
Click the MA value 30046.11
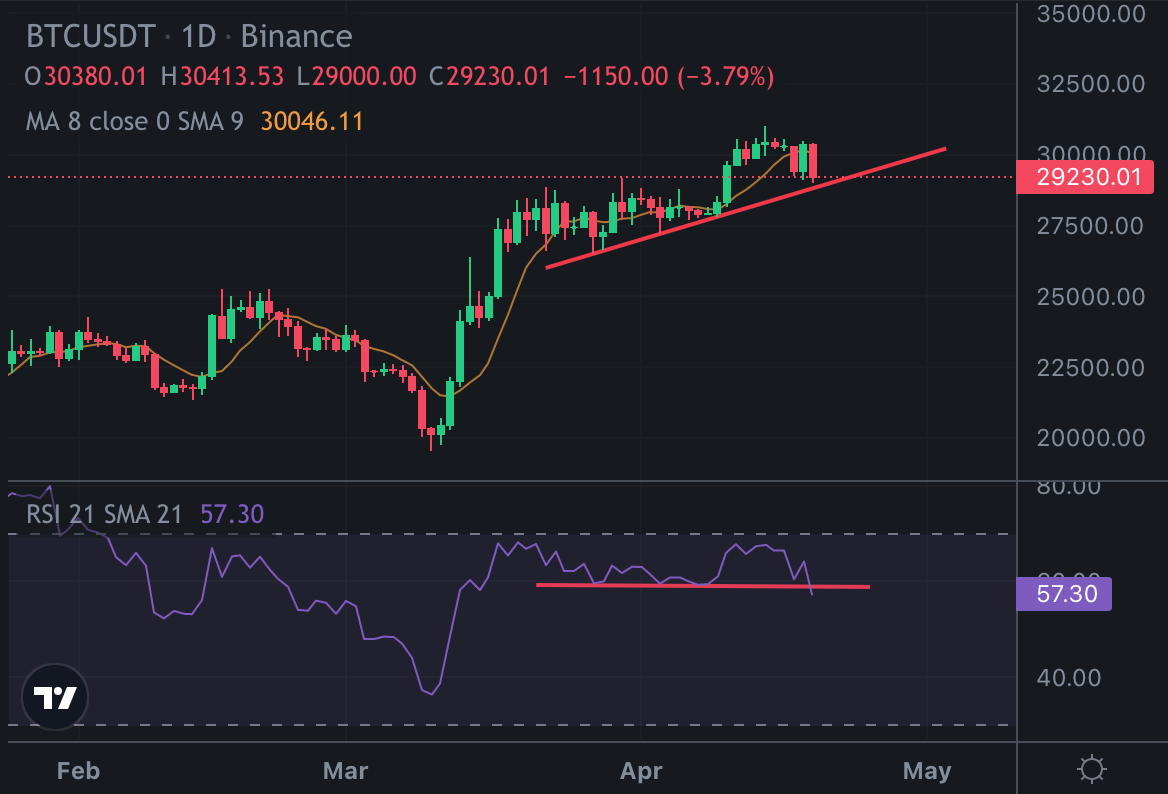(x=312, y=121)
